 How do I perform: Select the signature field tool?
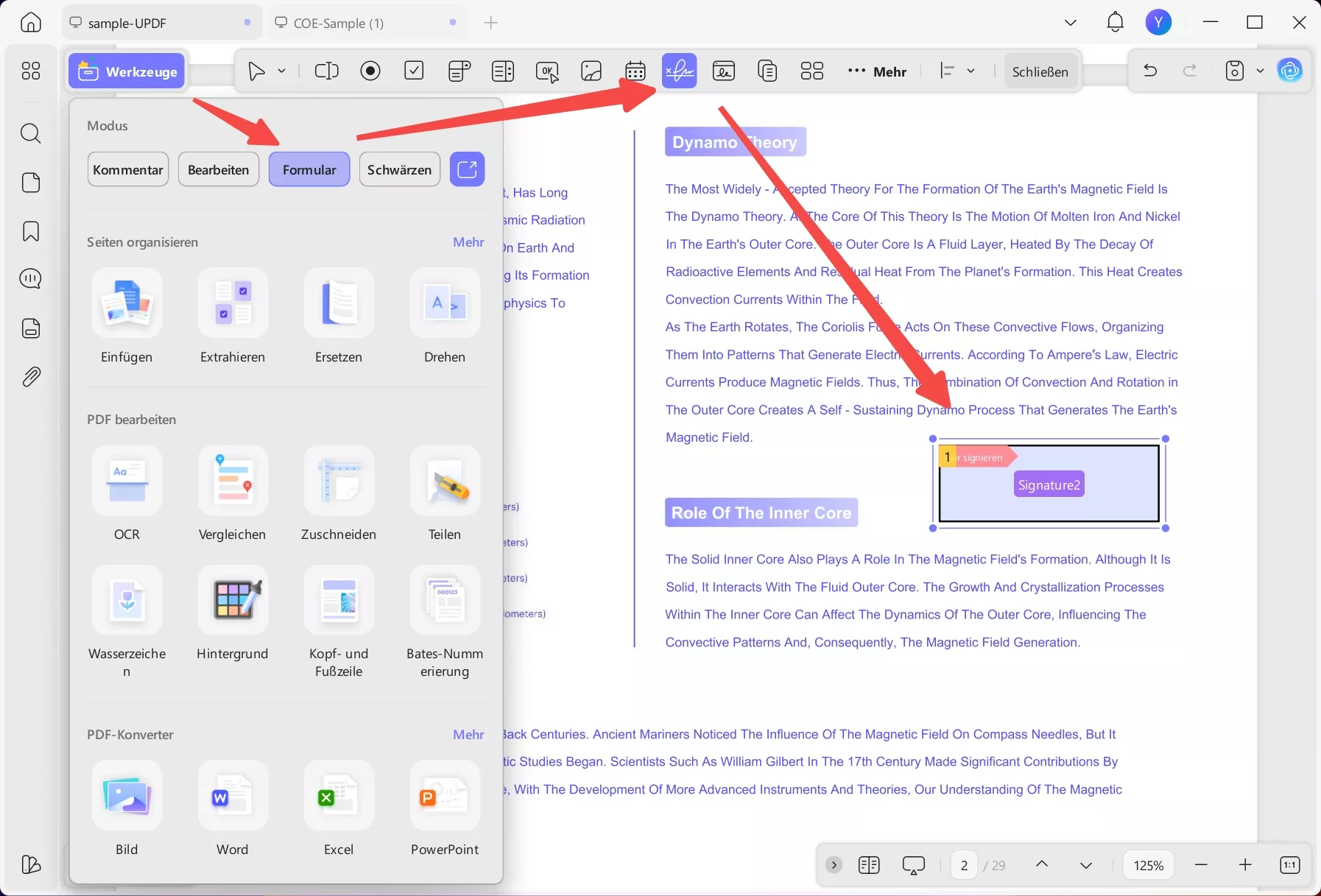coord(679,71)
